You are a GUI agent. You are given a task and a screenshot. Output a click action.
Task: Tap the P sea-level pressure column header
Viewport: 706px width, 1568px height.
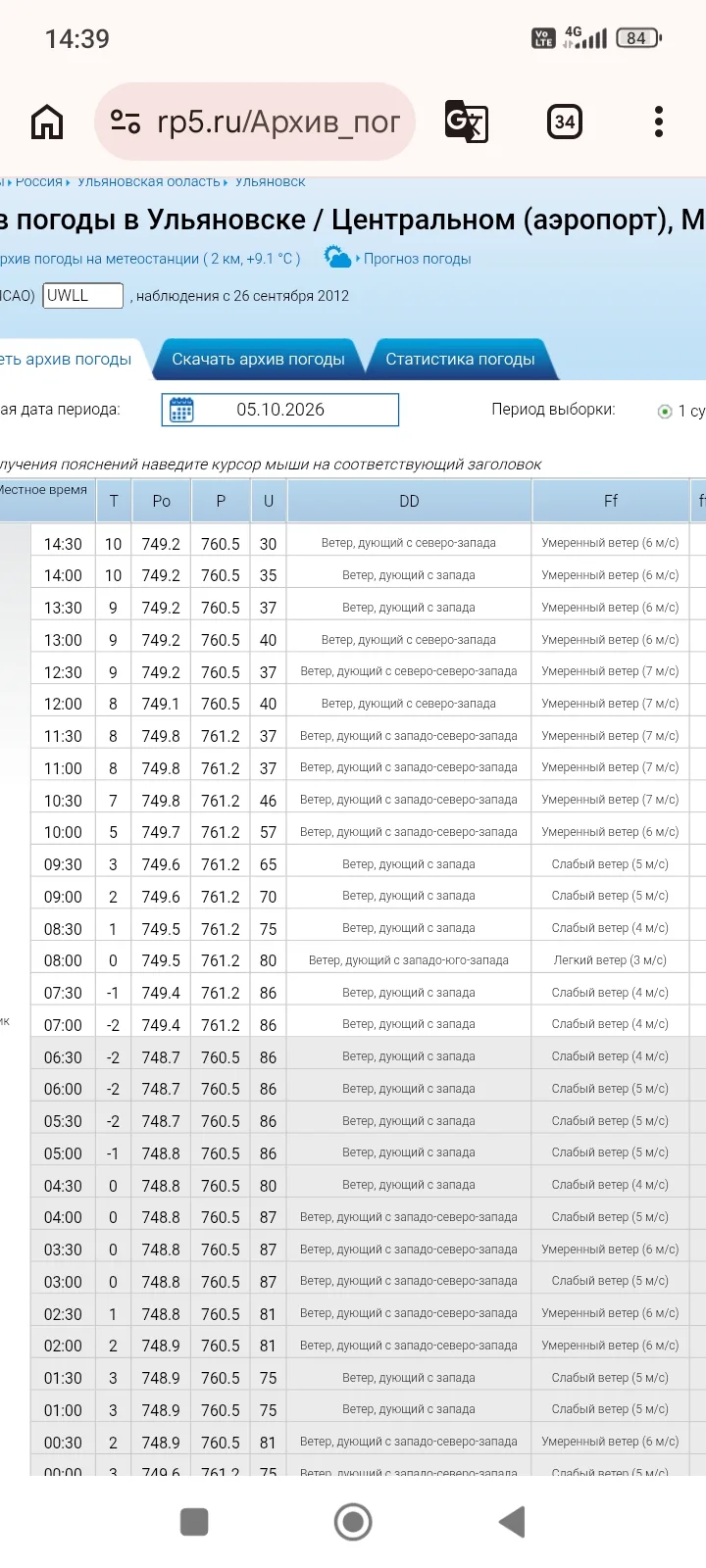click(221, 501)
